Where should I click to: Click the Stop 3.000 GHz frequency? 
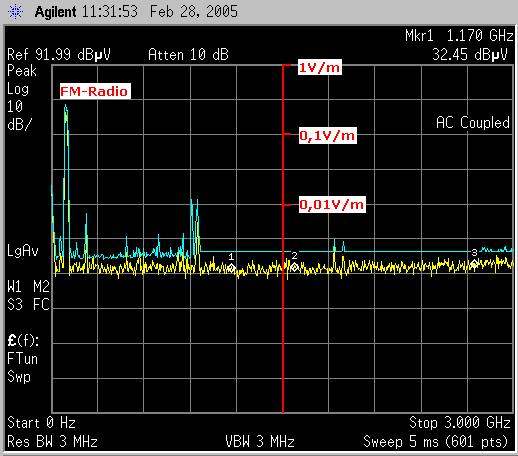tap(460, 423)
